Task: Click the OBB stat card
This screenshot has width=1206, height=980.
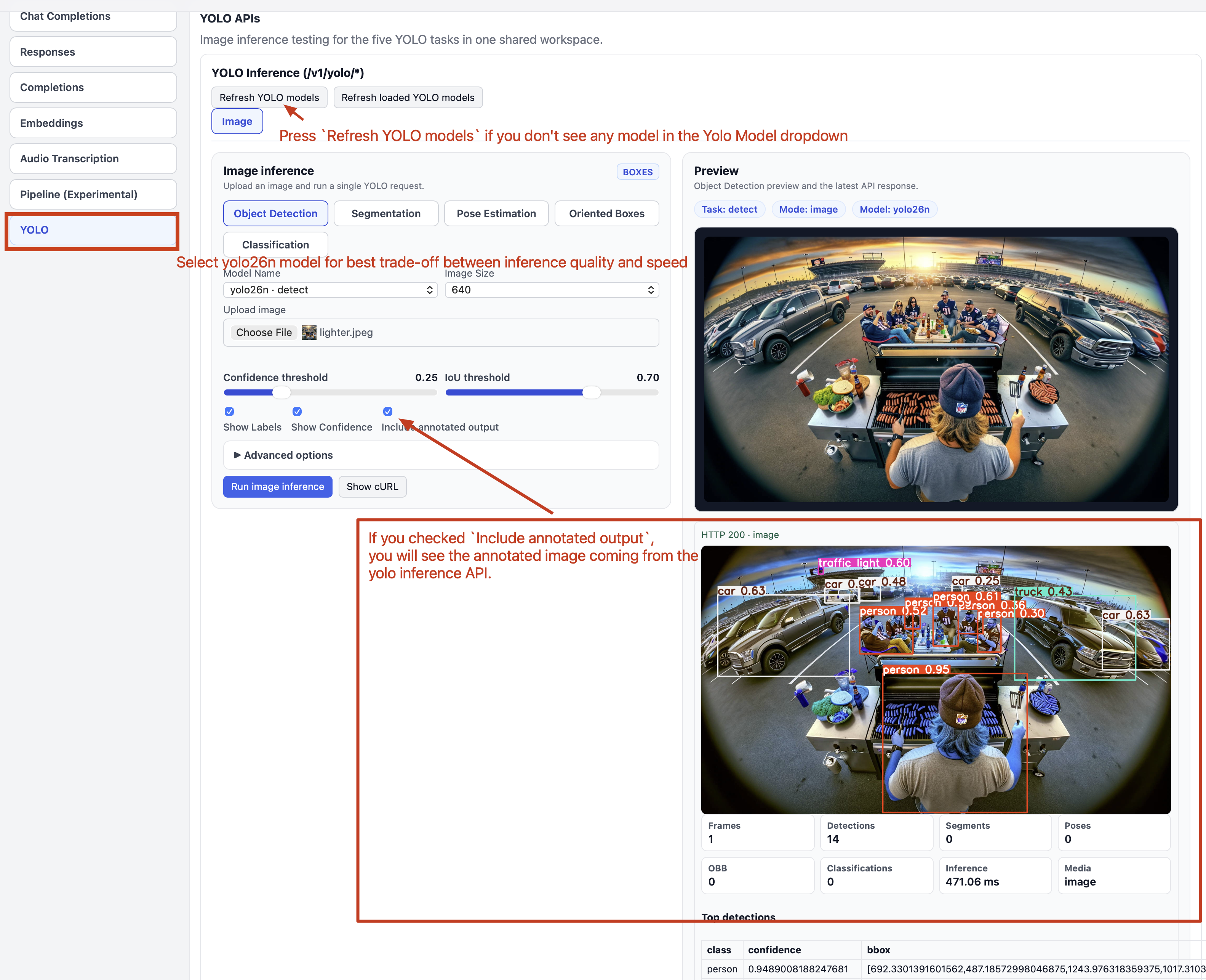Action: (757, 876)
